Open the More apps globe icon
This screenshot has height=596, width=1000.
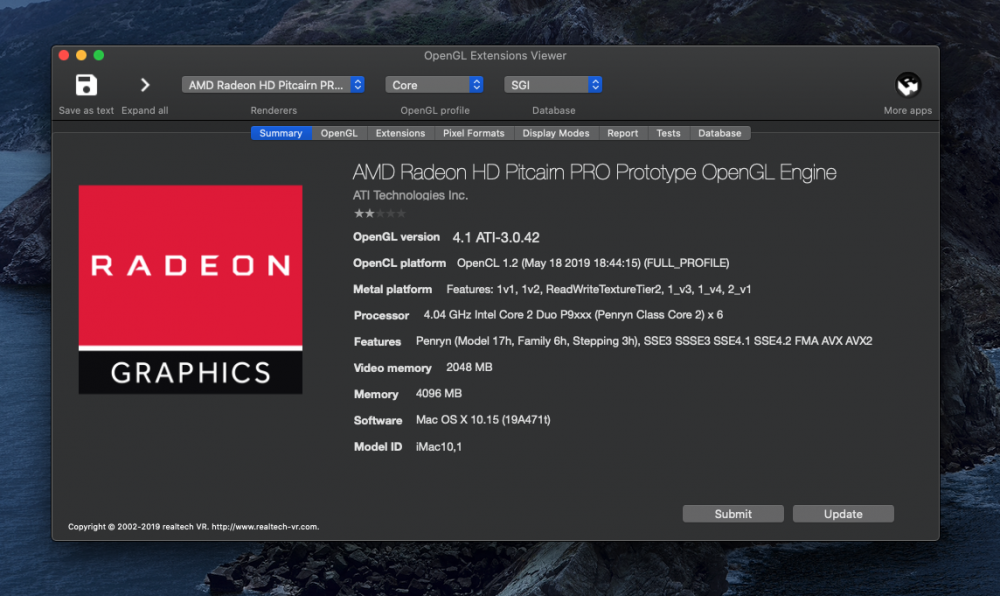908,85
